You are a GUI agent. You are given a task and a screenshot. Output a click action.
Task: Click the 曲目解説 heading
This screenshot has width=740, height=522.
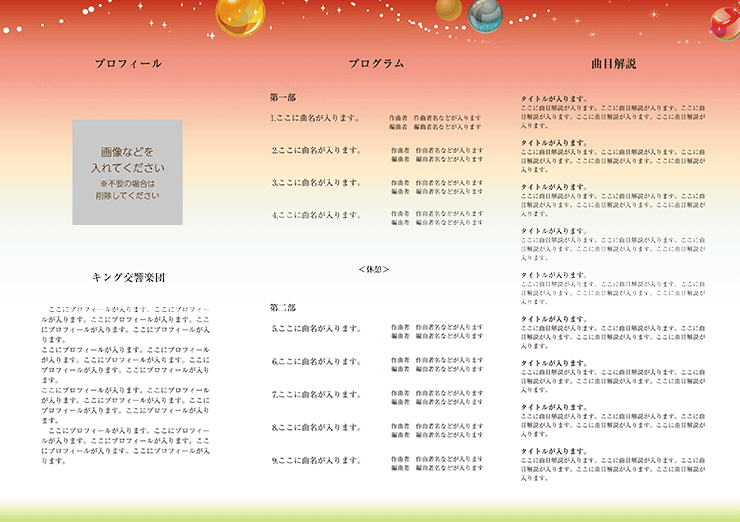(x=613, y=64)
